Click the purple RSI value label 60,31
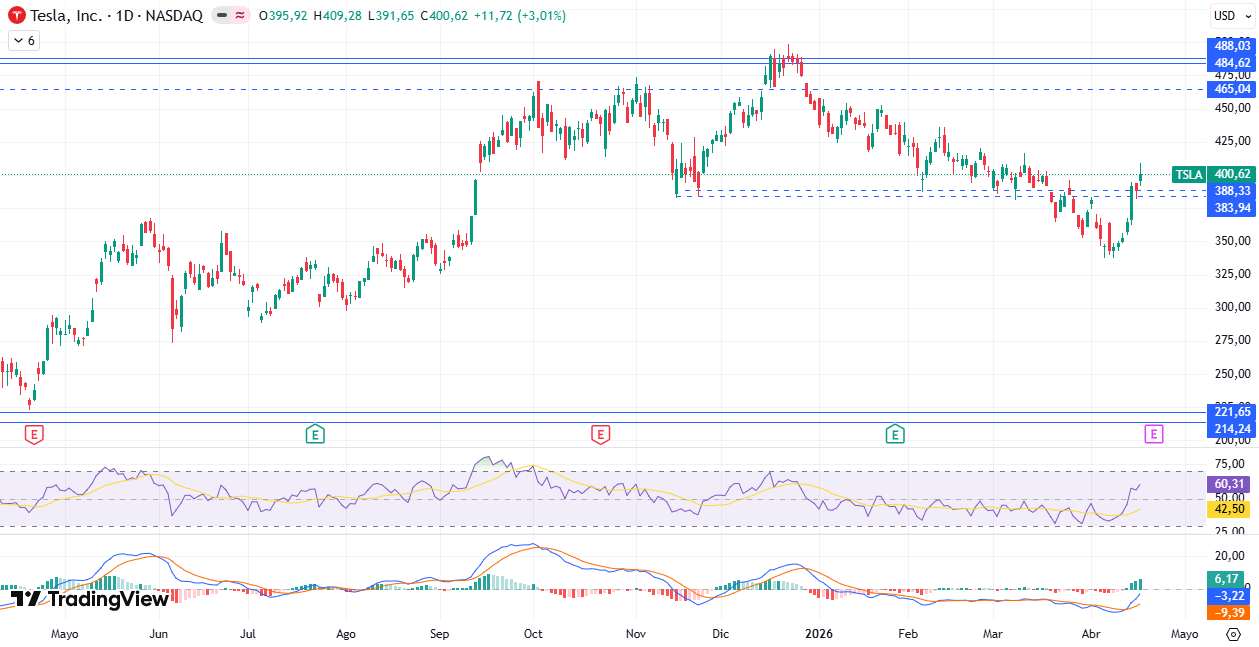 pos(1230,484)
